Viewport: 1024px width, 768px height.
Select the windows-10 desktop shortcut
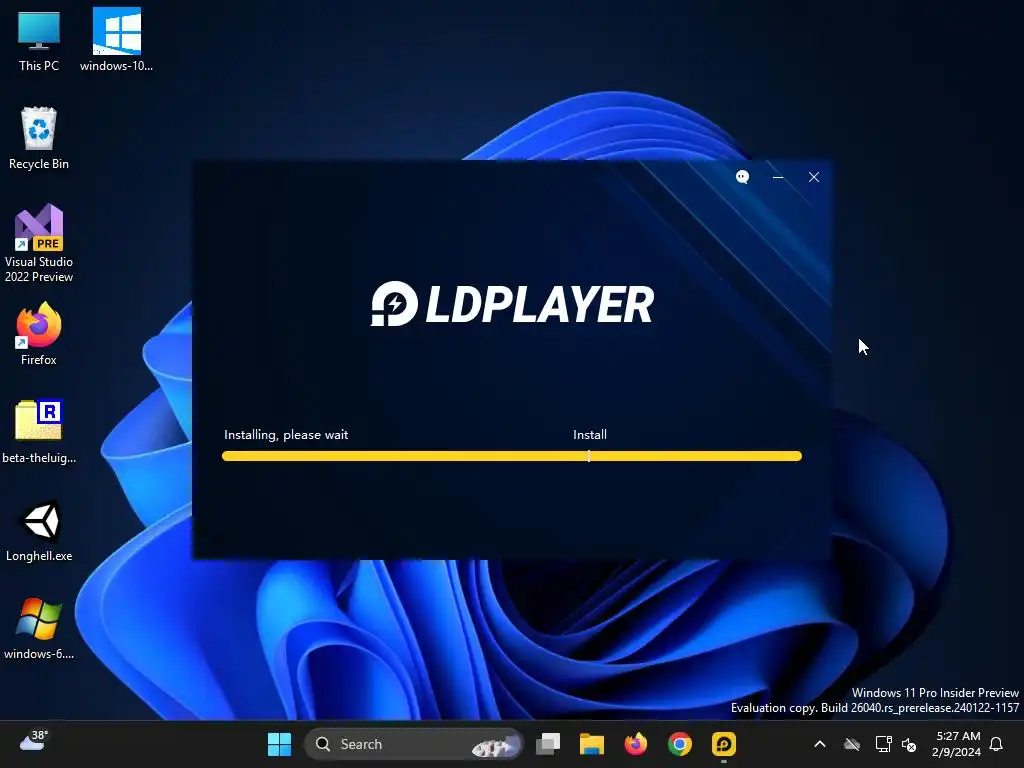click(116, 40)
